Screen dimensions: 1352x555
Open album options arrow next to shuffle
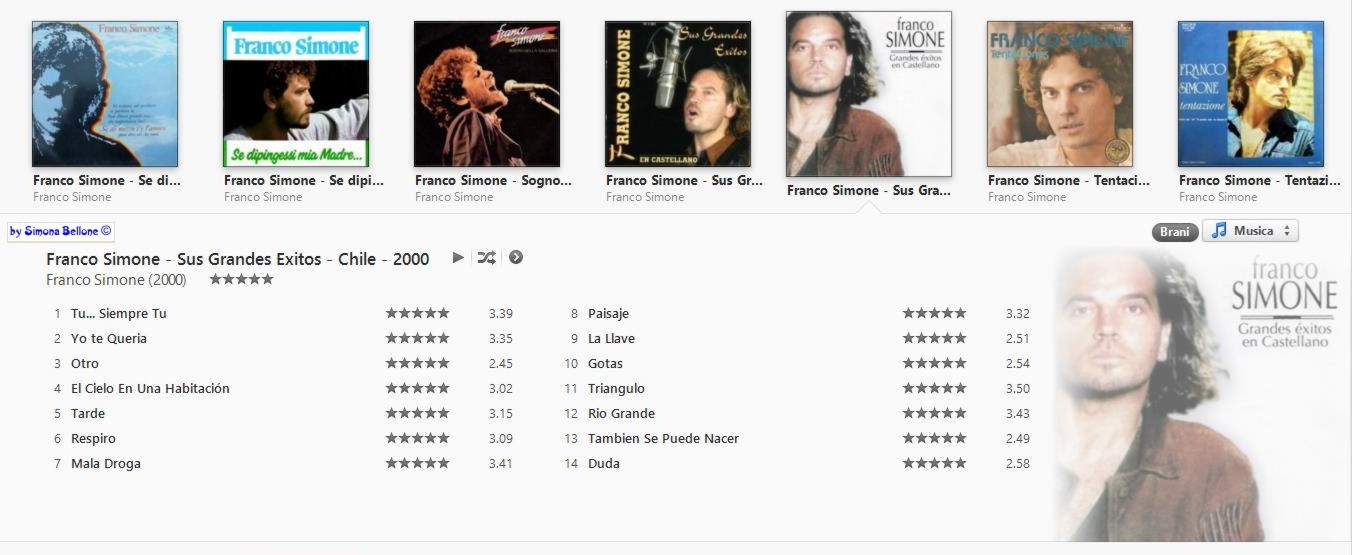(x=516, y=258)
